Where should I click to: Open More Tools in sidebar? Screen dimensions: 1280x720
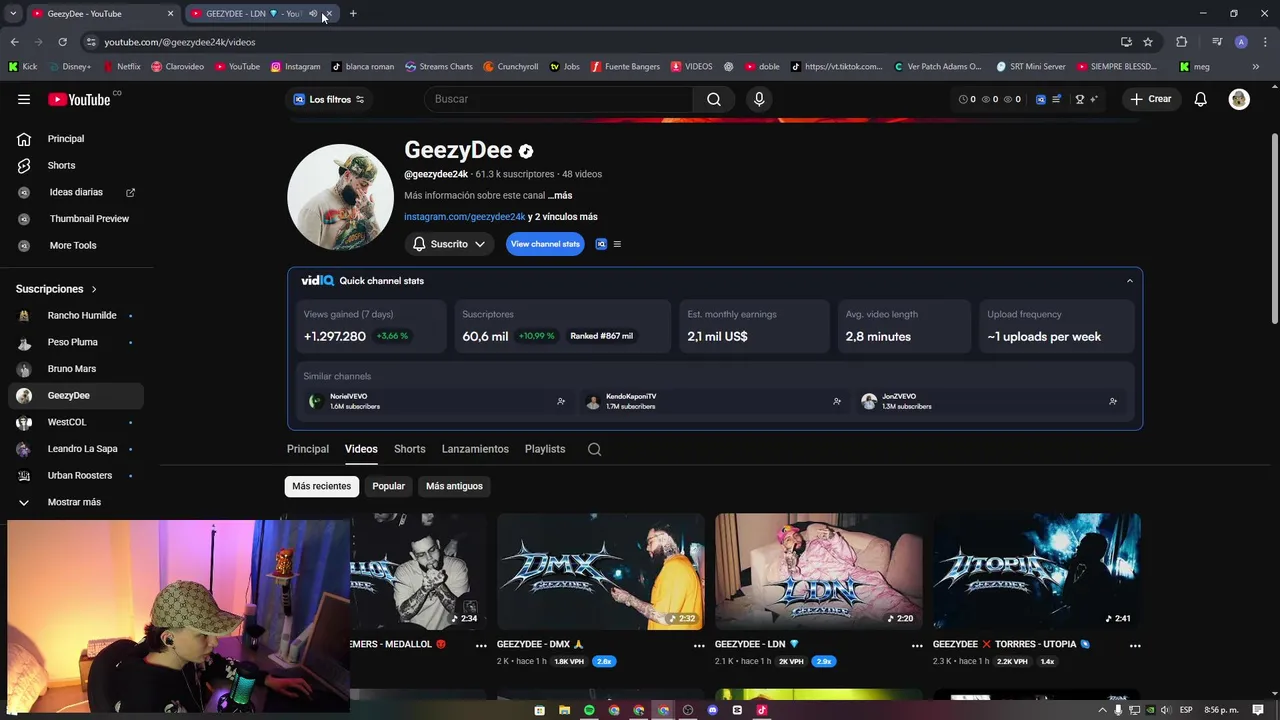[x=72, y=245]
